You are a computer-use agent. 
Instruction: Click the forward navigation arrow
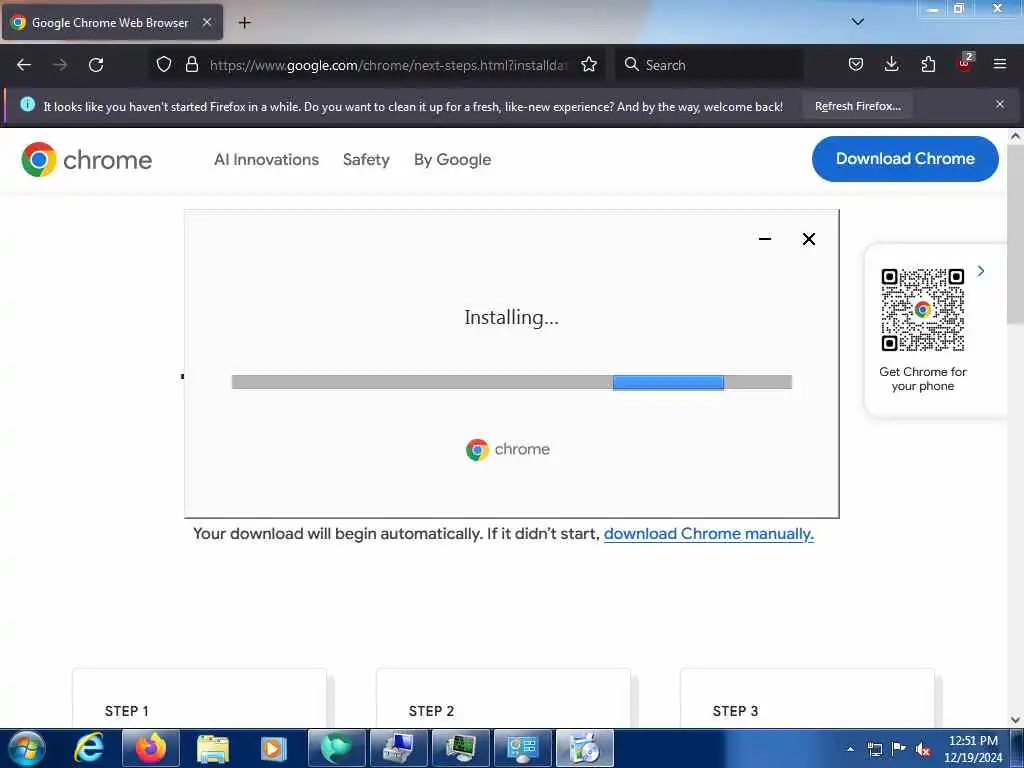[60, 65]
